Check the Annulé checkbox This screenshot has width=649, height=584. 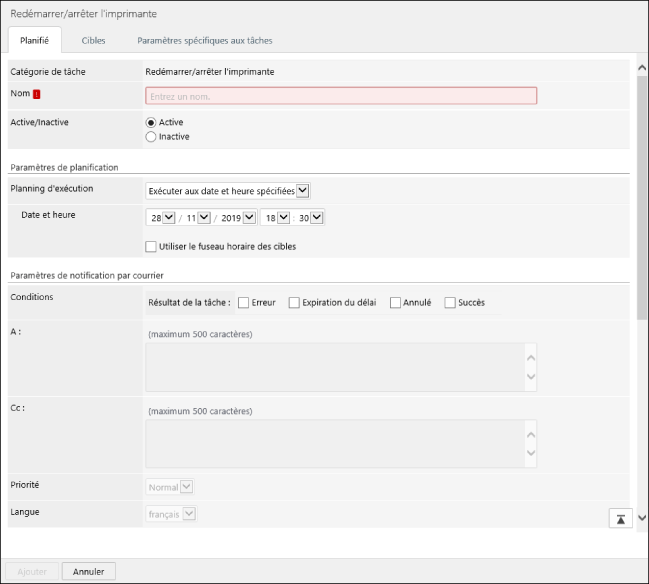click(396, 303)
